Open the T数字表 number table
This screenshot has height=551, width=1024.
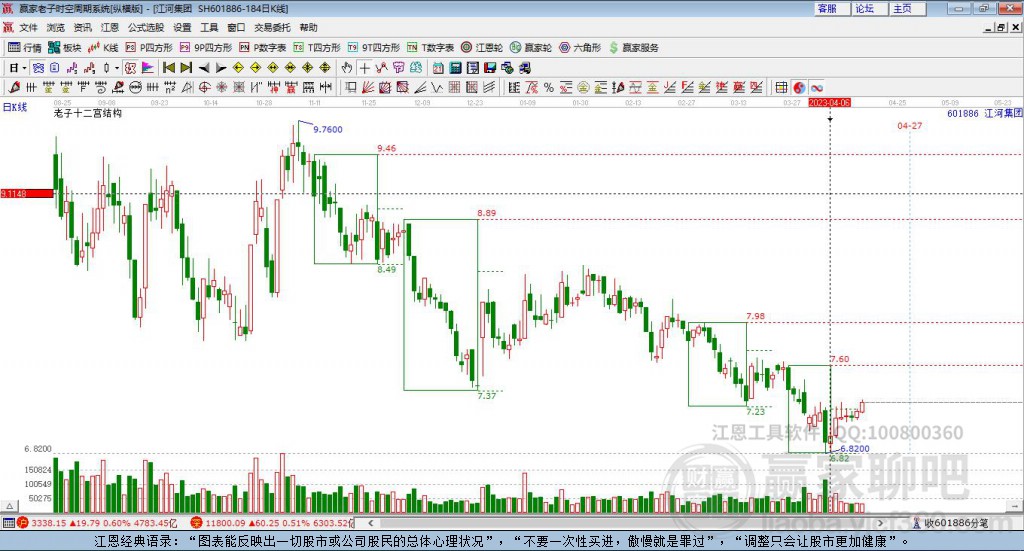click(430, 48)
